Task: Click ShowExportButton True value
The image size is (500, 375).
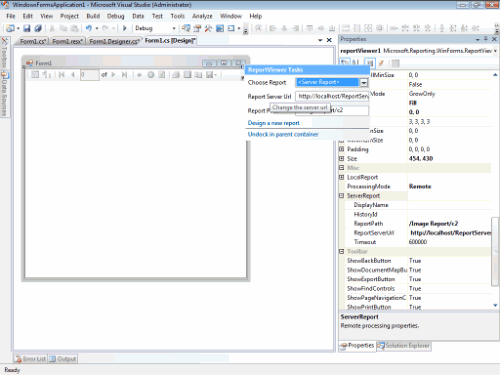Action: pos(415,279)
